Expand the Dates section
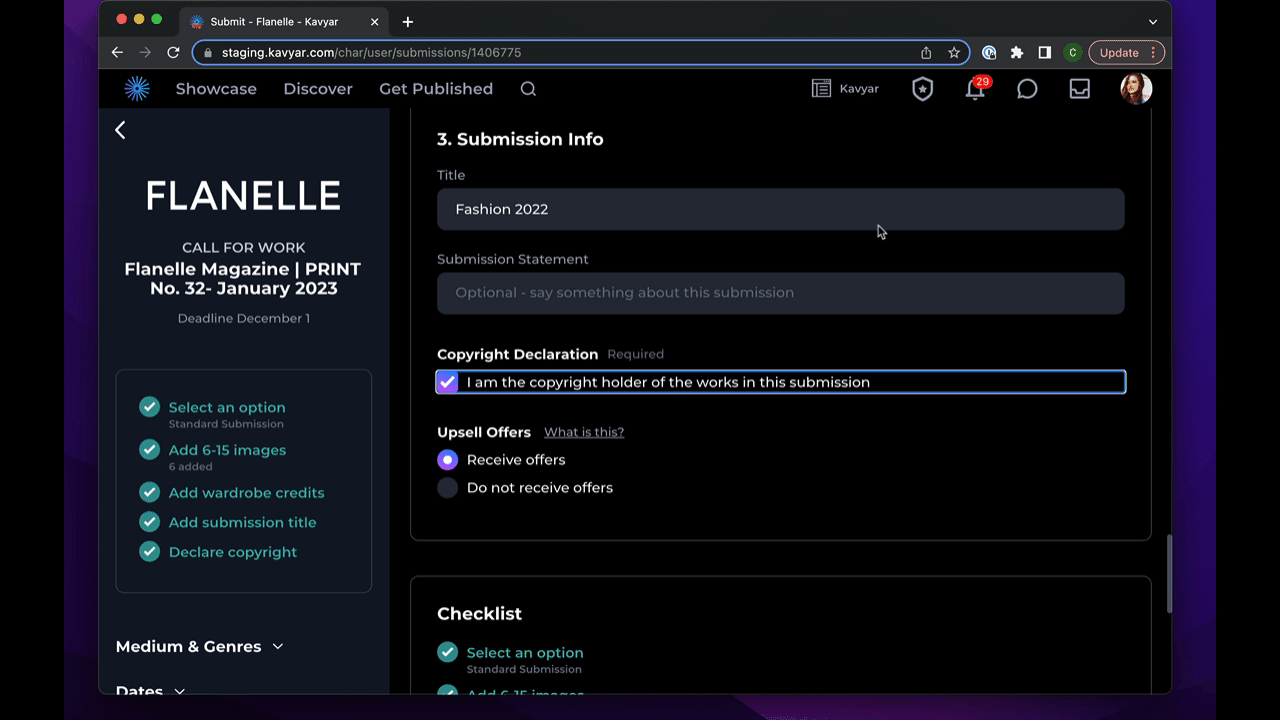This screenshot has width=1280, height=720. click(150, 690)
